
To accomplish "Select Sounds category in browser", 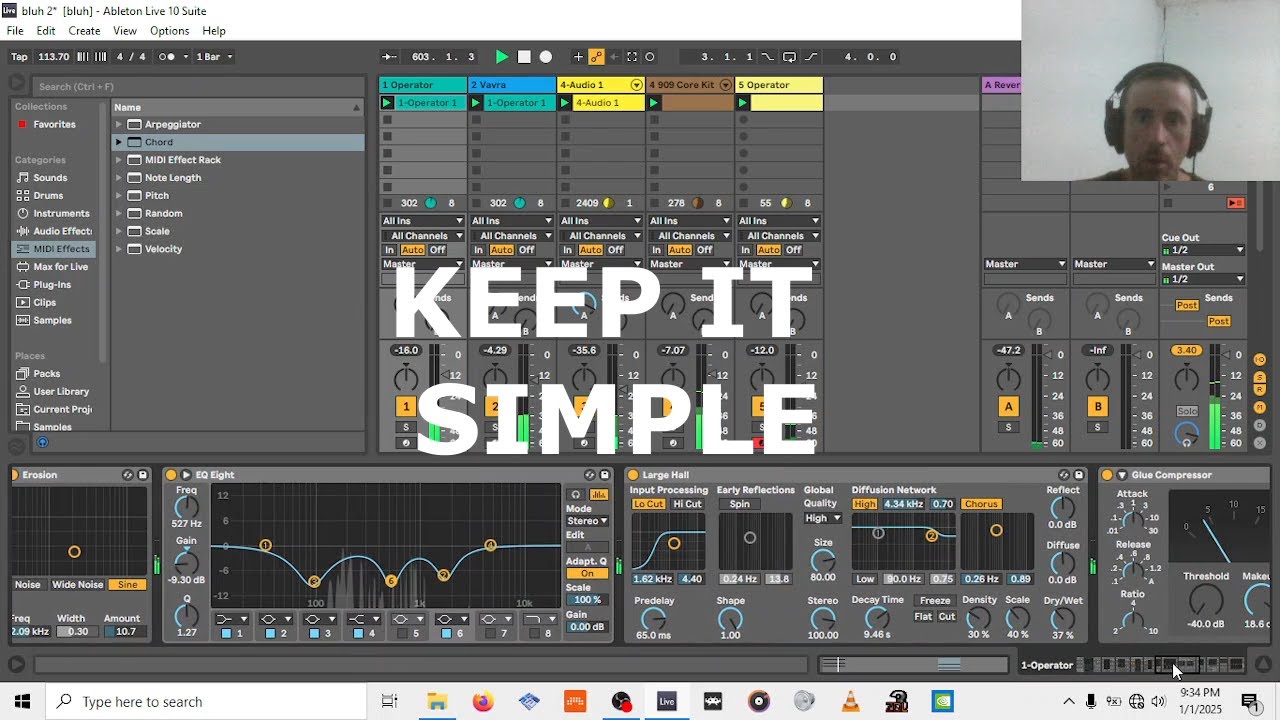I will [50, 178].
